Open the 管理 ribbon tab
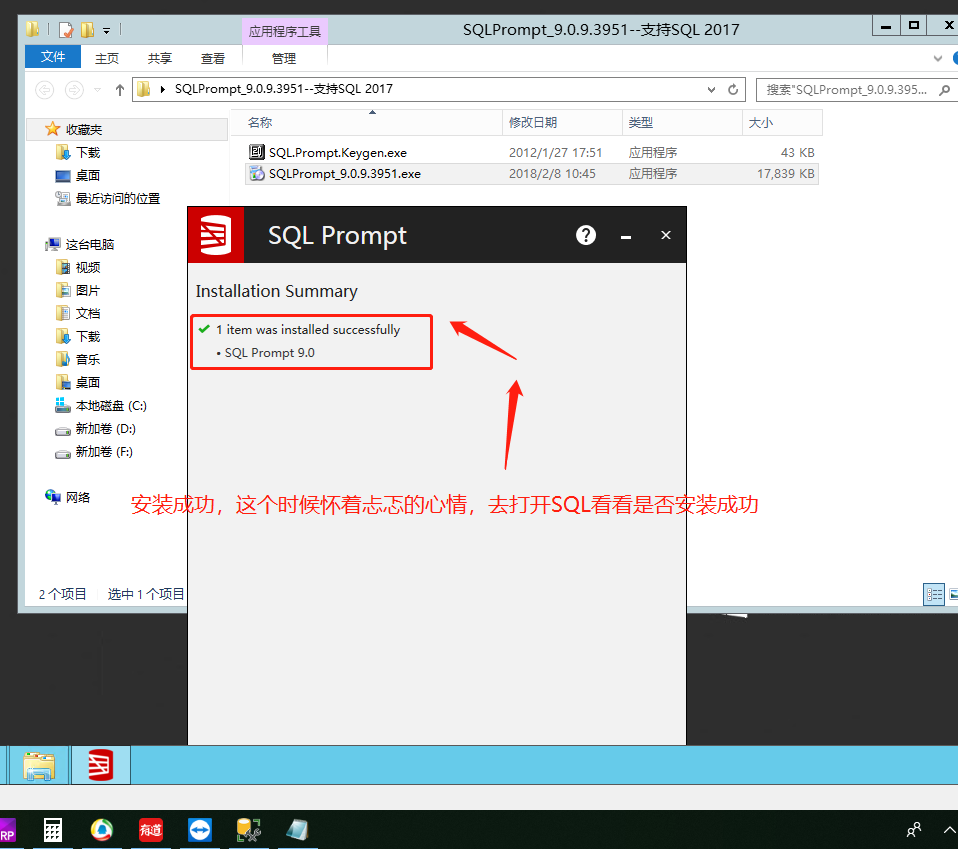958x849 pixels. tap(284, 58)
